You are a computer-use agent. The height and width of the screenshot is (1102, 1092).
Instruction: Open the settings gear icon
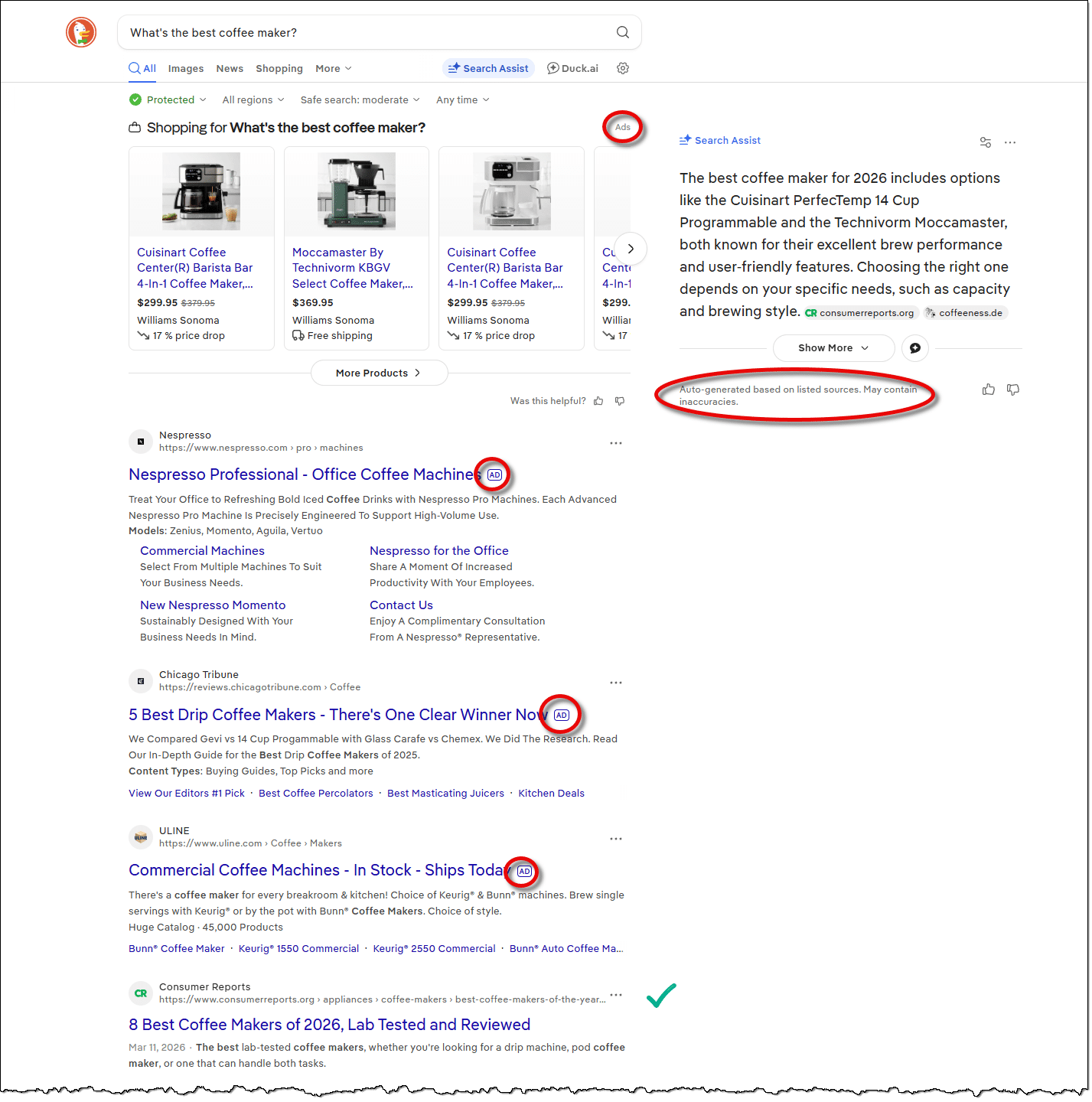[x=623, y=68]
